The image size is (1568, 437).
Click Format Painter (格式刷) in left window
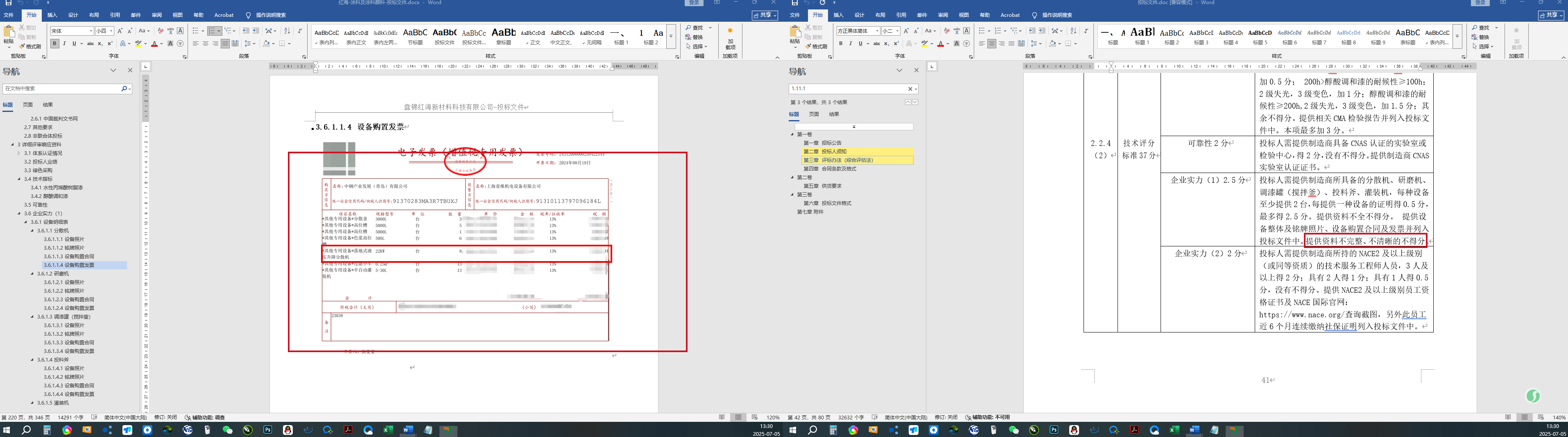pyautogui.click(x=30, y=46)
